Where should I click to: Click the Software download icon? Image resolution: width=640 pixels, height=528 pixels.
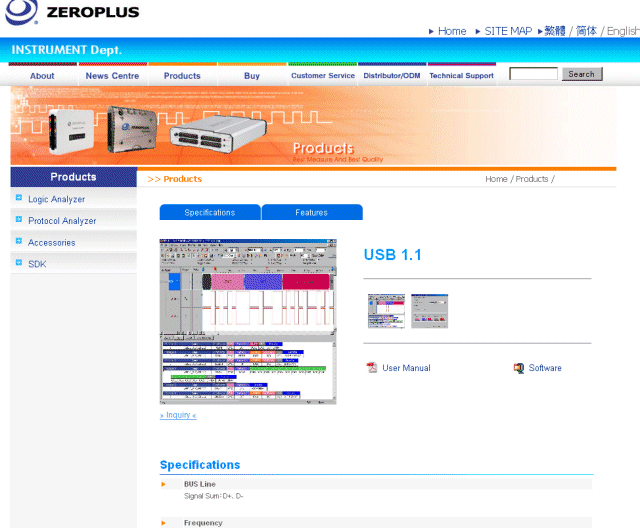tap(519, 368)
